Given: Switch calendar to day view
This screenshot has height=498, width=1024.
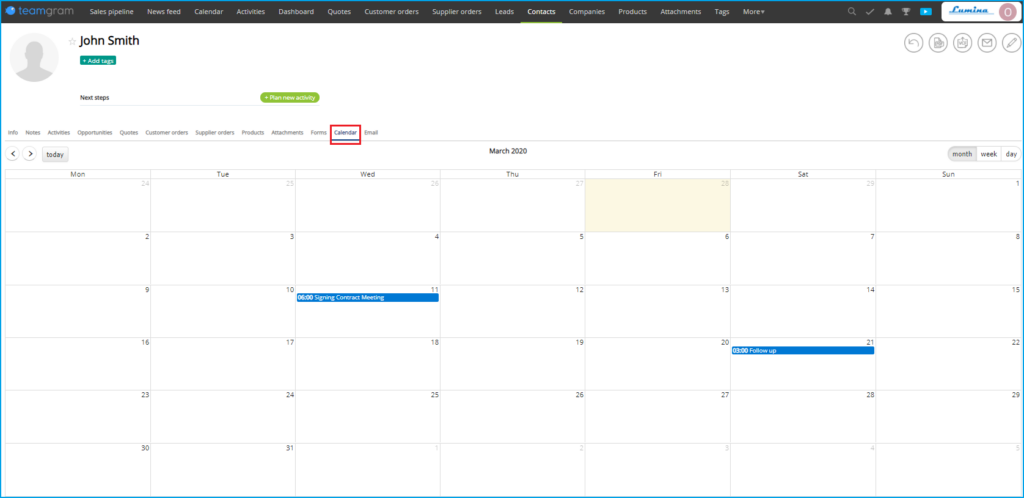Looking at the screenshot, I should click(1011, 154).
